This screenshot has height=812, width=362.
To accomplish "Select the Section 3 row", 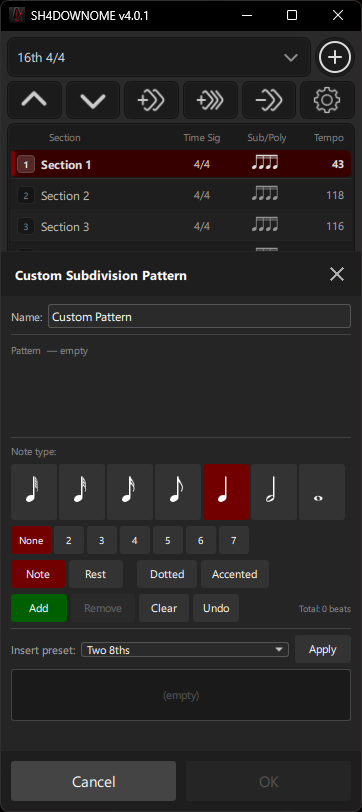I will tap(181, 226).
